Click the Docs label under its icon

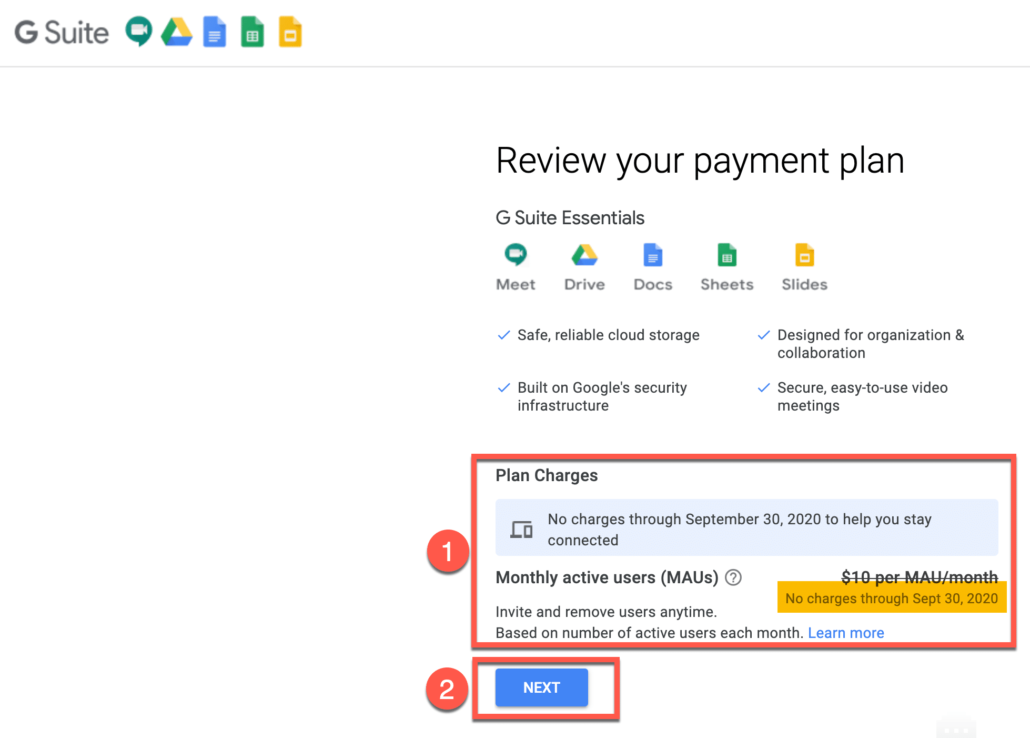(653, 285)
